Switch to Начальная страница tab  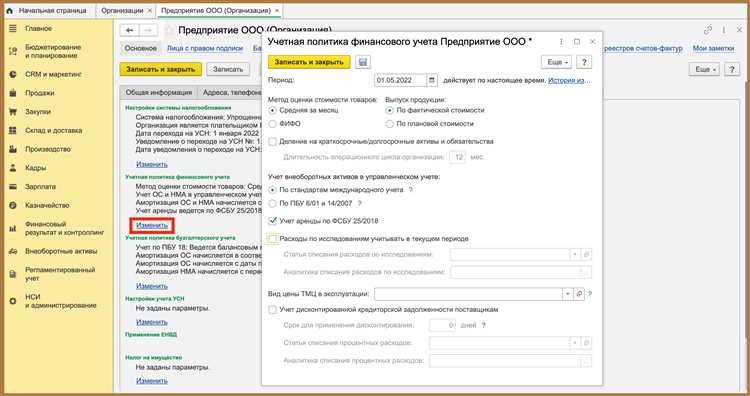point(53,10)
